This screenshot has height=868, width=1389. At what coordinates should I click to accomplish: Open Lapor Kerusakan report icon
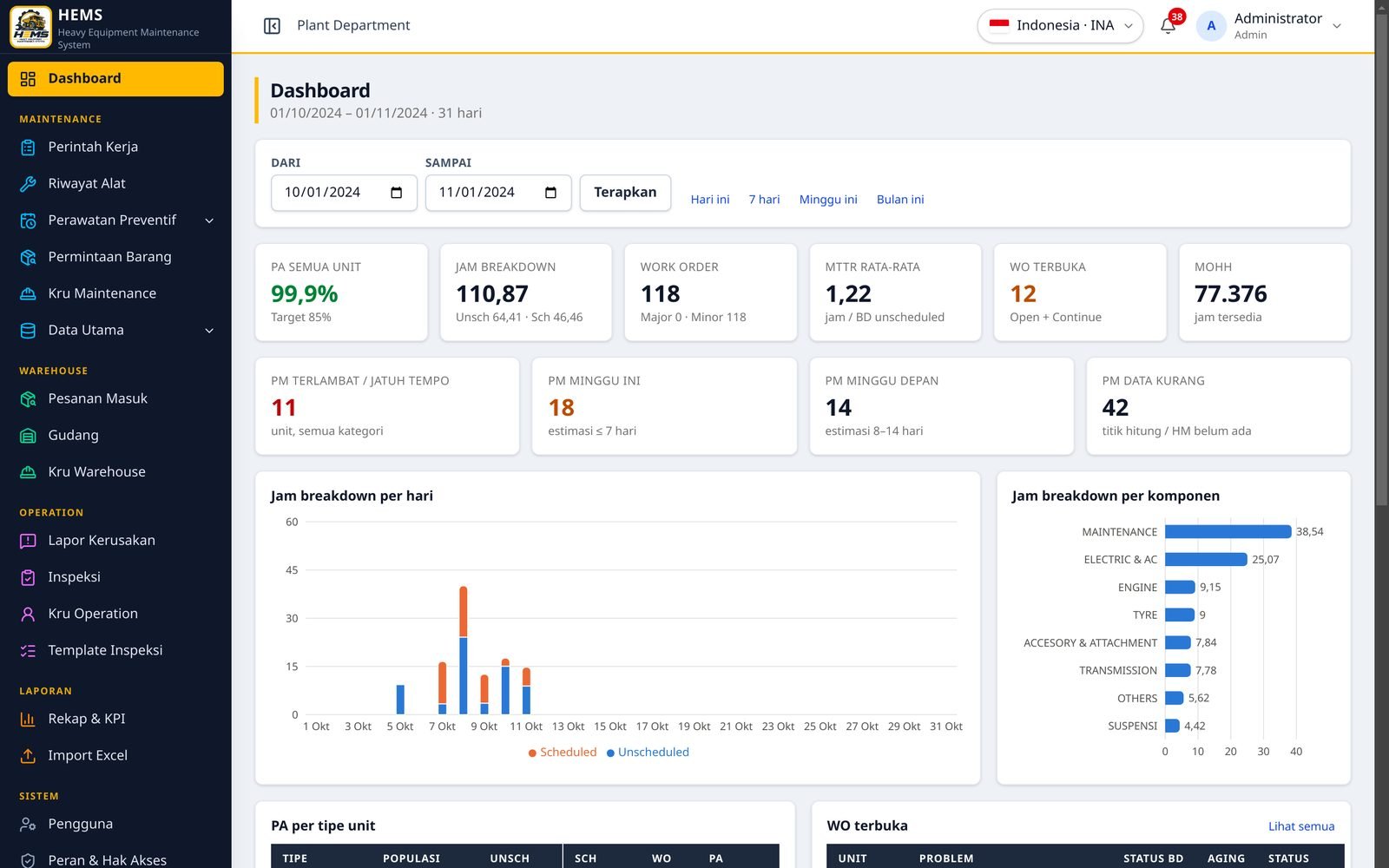(x=28, y=541)
